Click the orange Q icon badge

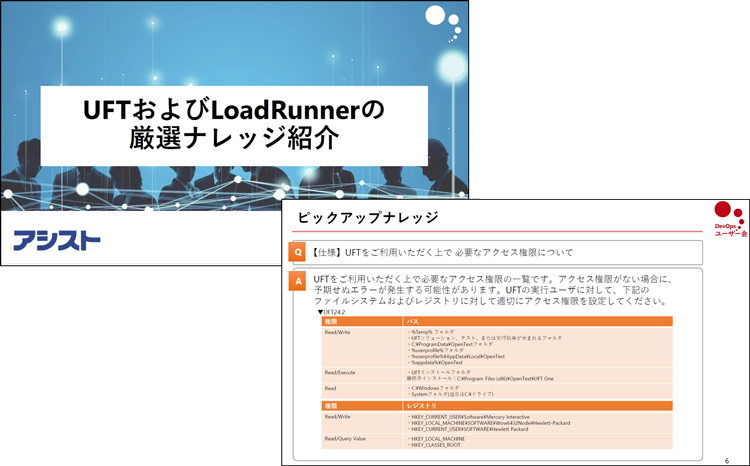pyautogui.click(x=297, y=252)
